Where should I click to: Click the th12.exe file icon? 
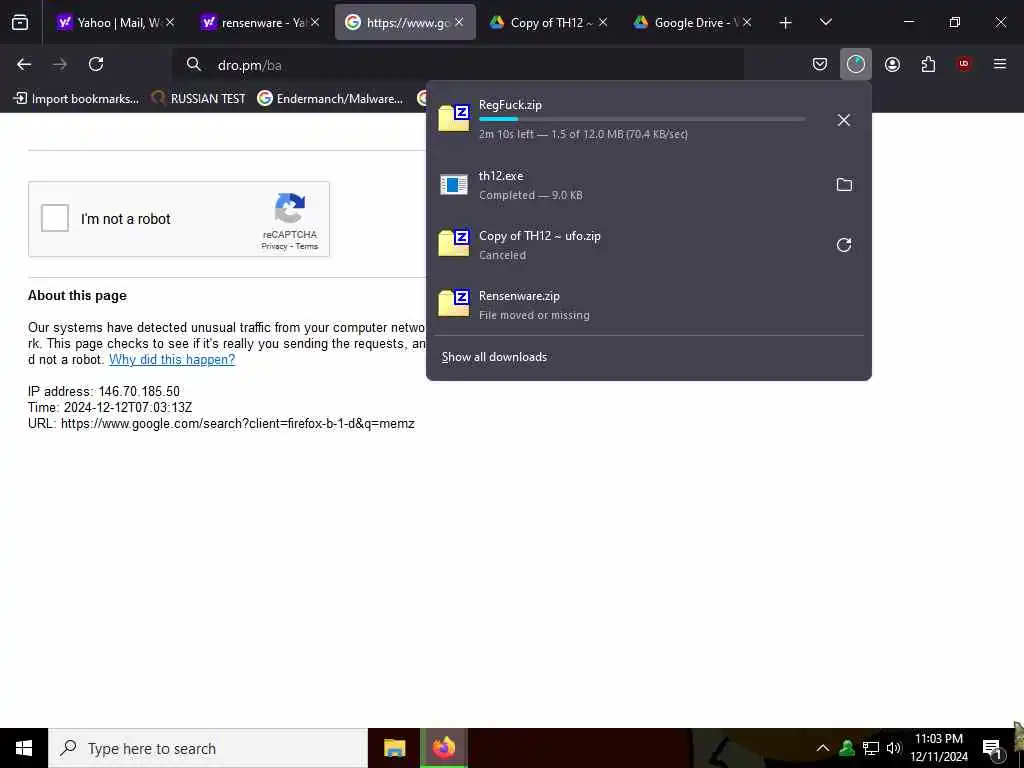coord(454,185)
